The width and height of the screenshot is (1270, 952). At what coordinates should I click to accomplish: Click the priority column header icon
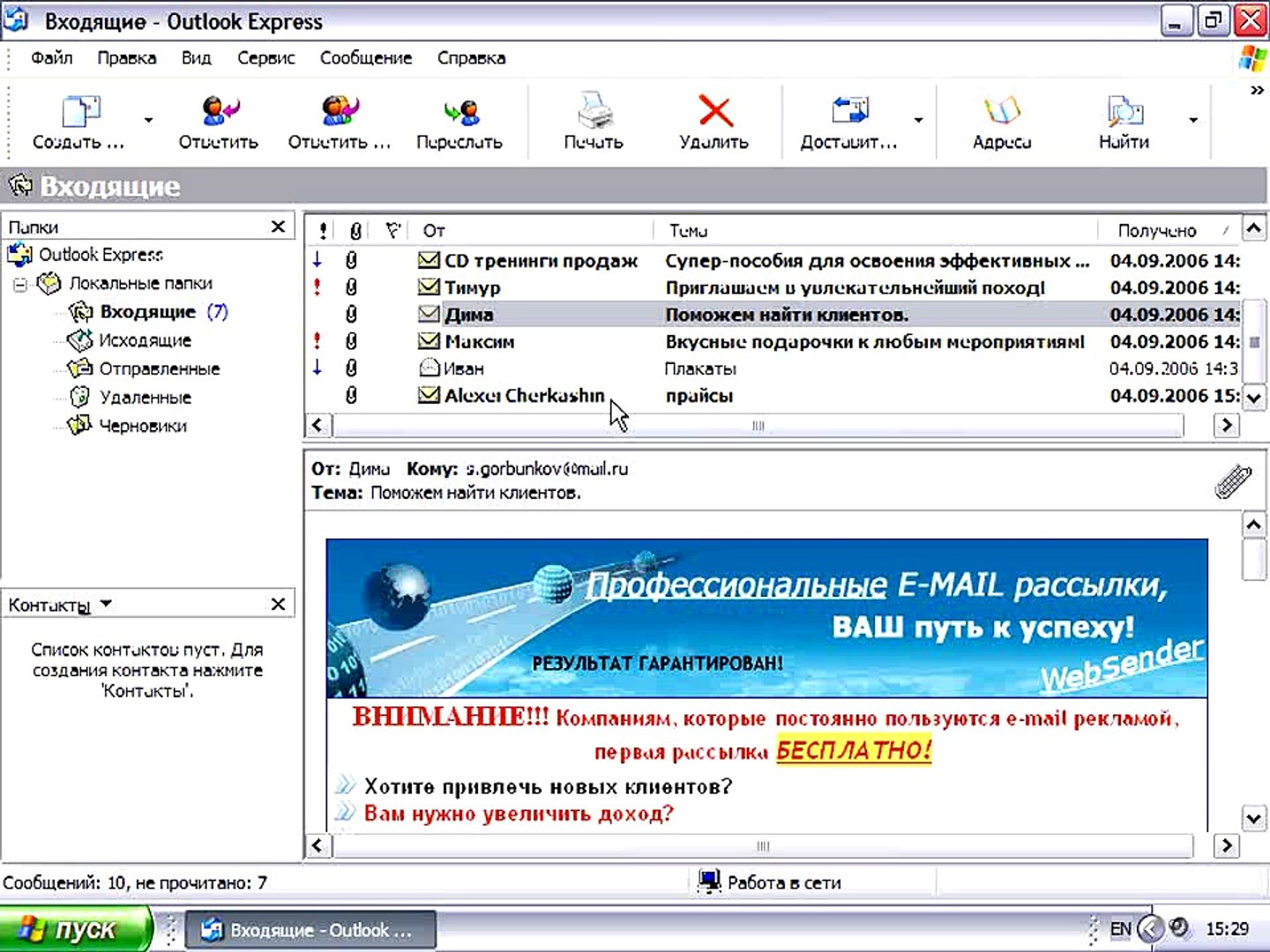pyautogui.click(x=323, y=231)
